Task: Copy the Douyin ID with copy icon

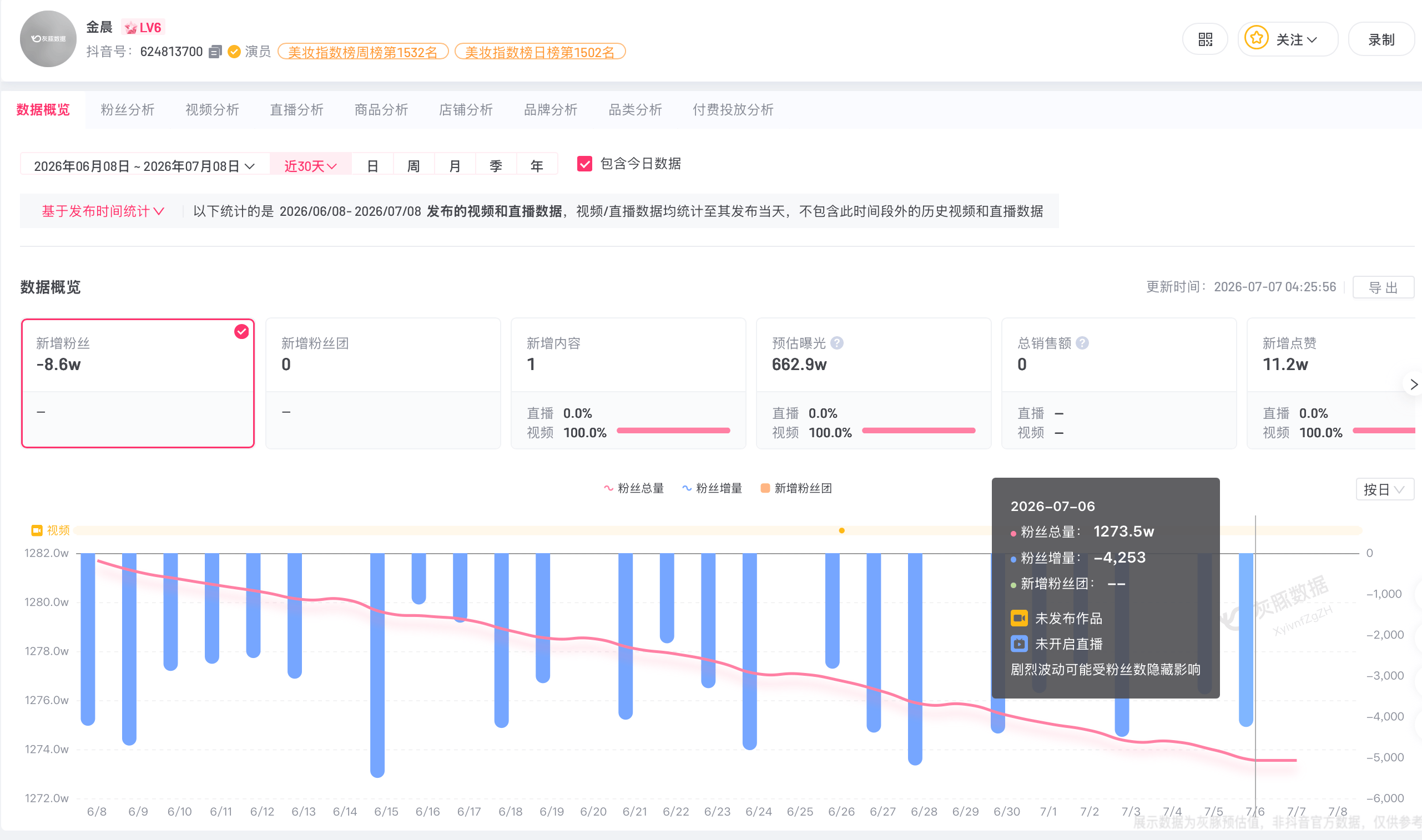Action: pyautogui.click(x=215, y=52)
